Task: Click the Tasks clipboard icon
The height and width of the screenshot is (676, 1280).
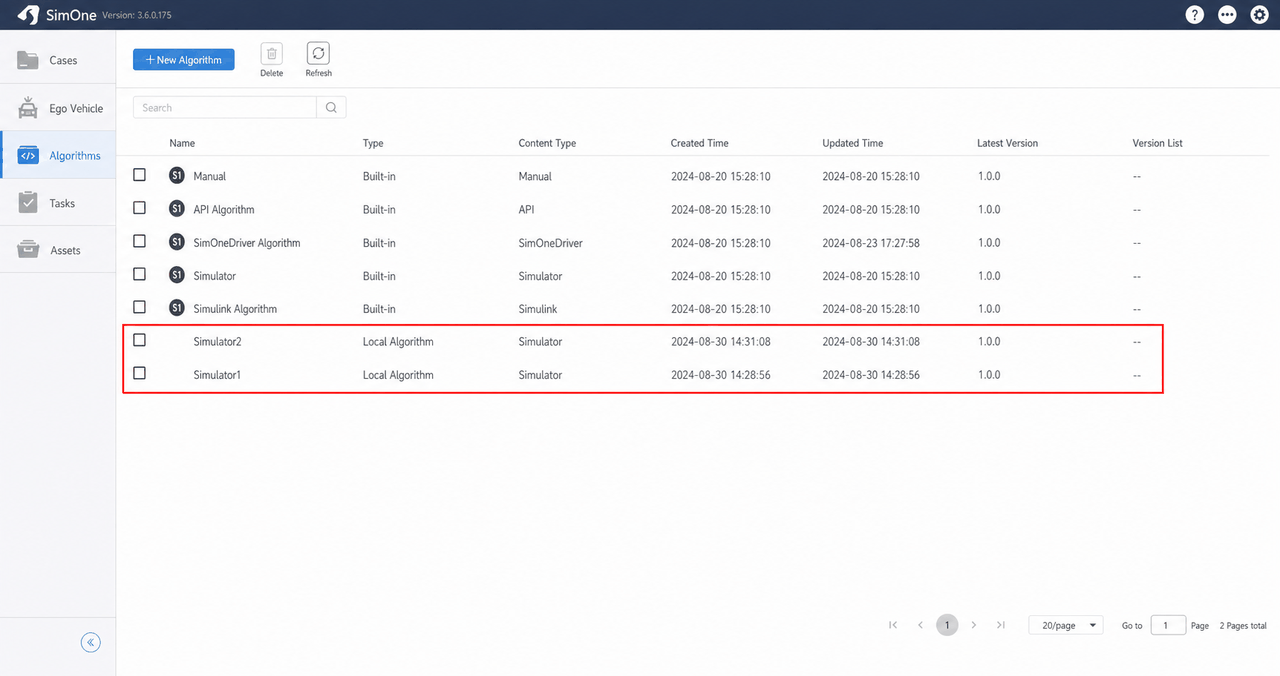Action: point(28,203)
